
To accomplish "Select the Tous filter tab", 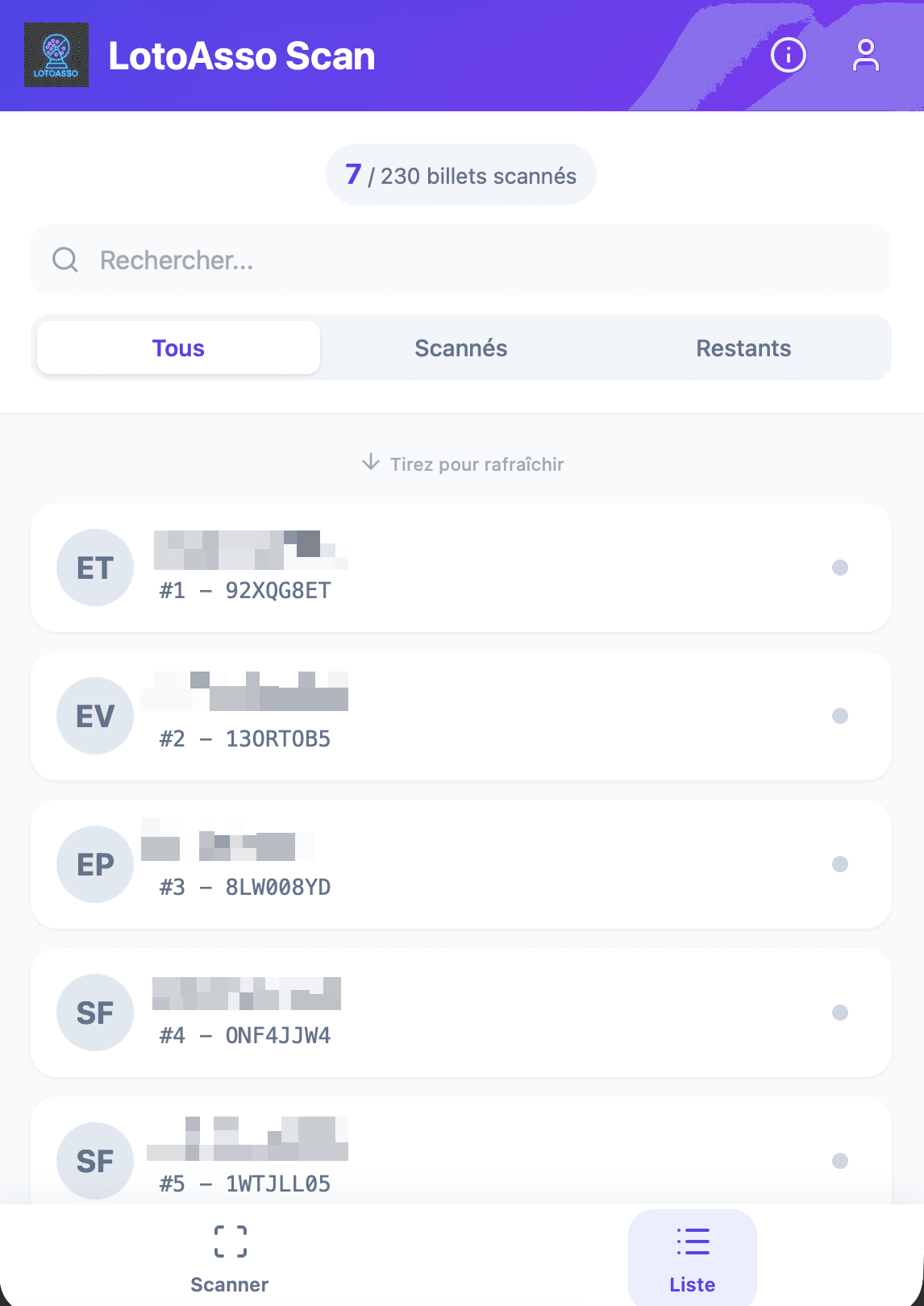I will tap(178, 348).
